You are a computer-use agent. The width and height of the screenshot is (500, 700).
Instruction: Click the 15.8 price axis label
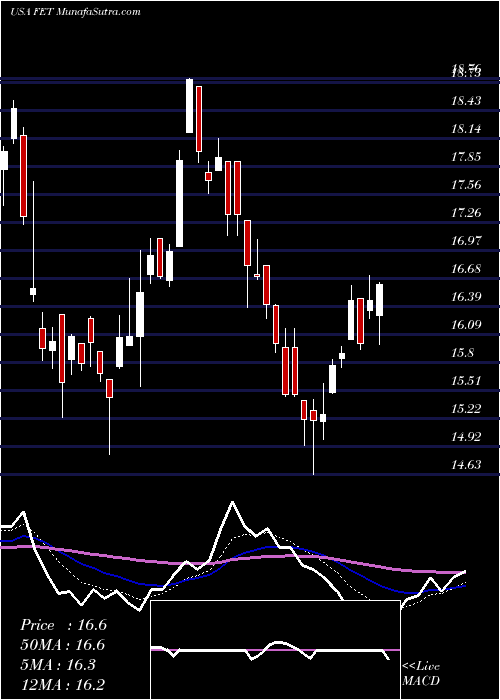click(463, 353)
